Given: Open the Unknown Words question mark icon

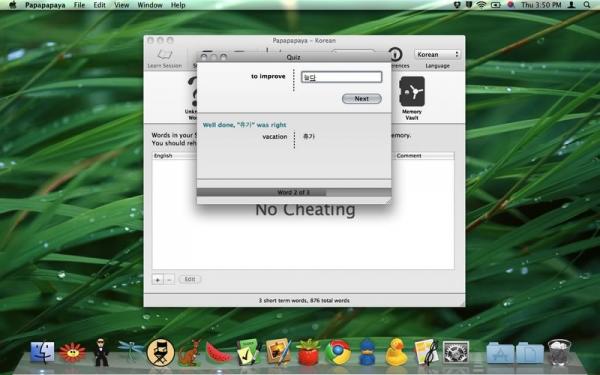Looking at the screenshot, I should (192, 92).
